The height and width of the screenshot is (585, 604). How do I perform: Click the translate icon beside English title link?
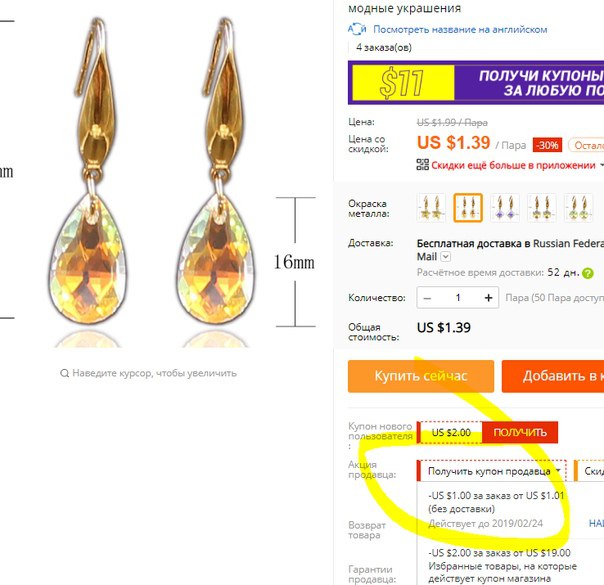click(x=357, y=29)
